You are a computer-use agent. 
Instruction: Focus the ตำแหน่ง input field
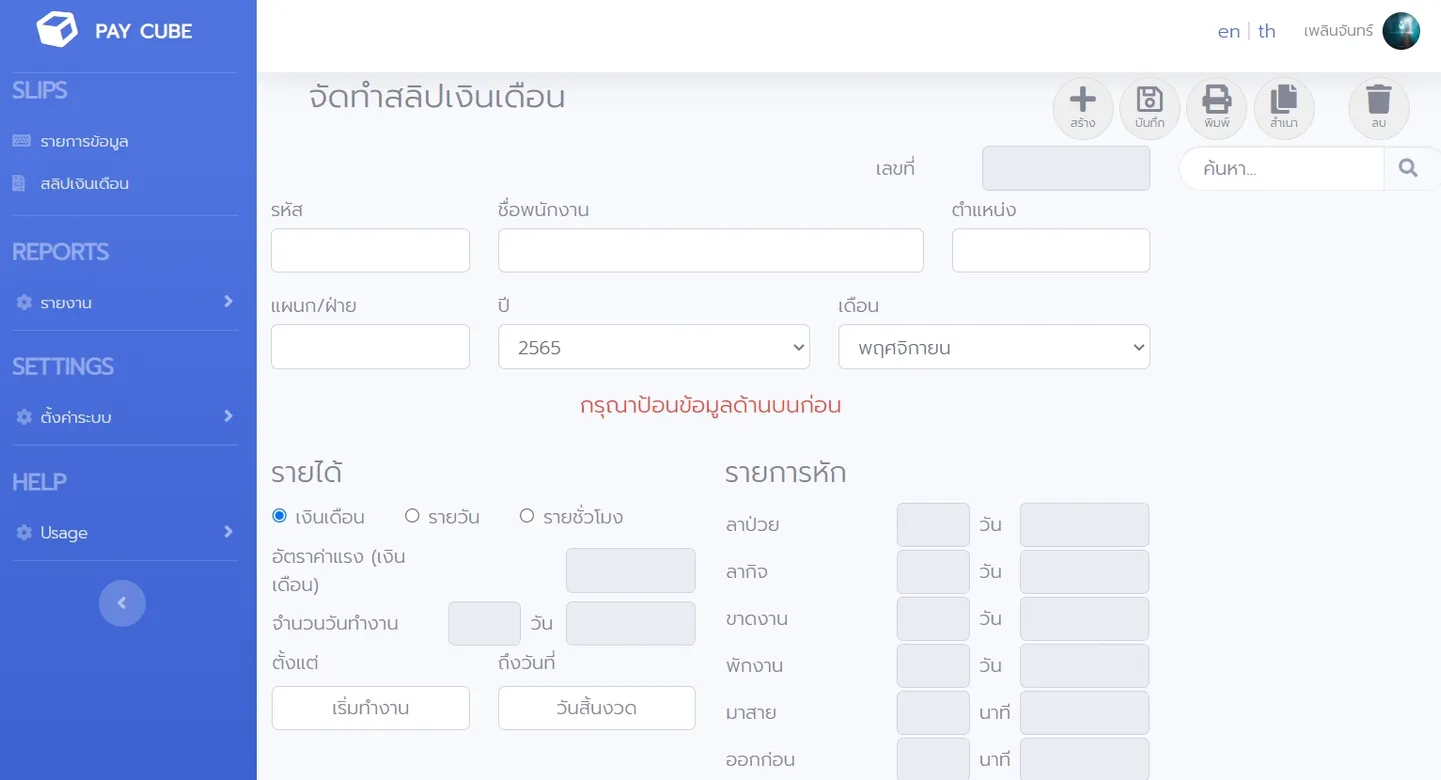click(x=1051, y=250)
